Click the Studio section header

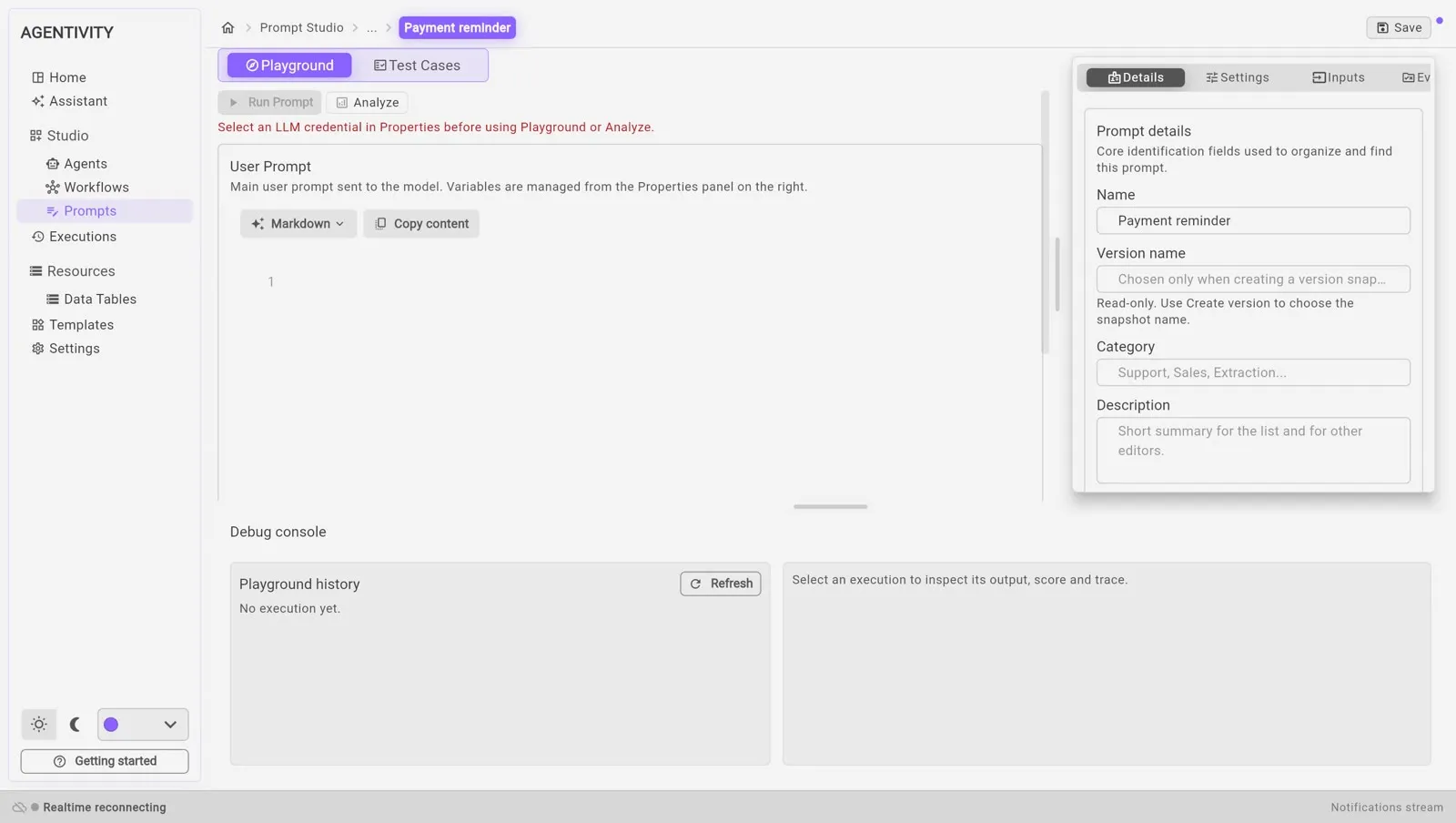pos(59,136)
